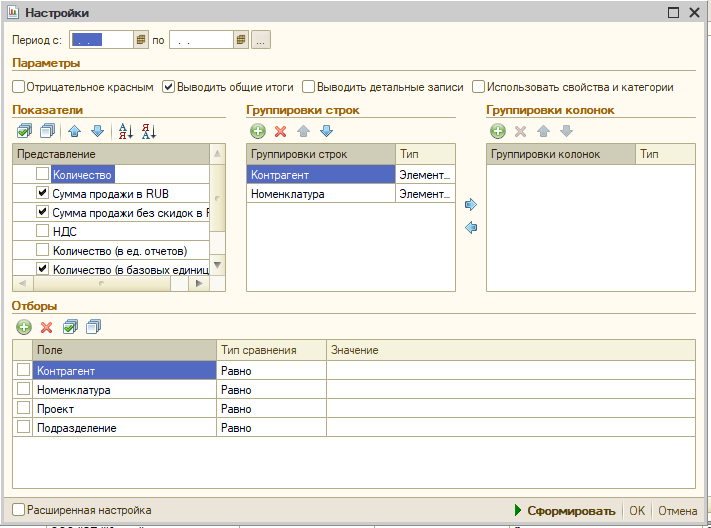Screen dimensions: 711x528
Task: Uncheck all indicators in Показатели toolbar
Action: [x=47, y=131]
